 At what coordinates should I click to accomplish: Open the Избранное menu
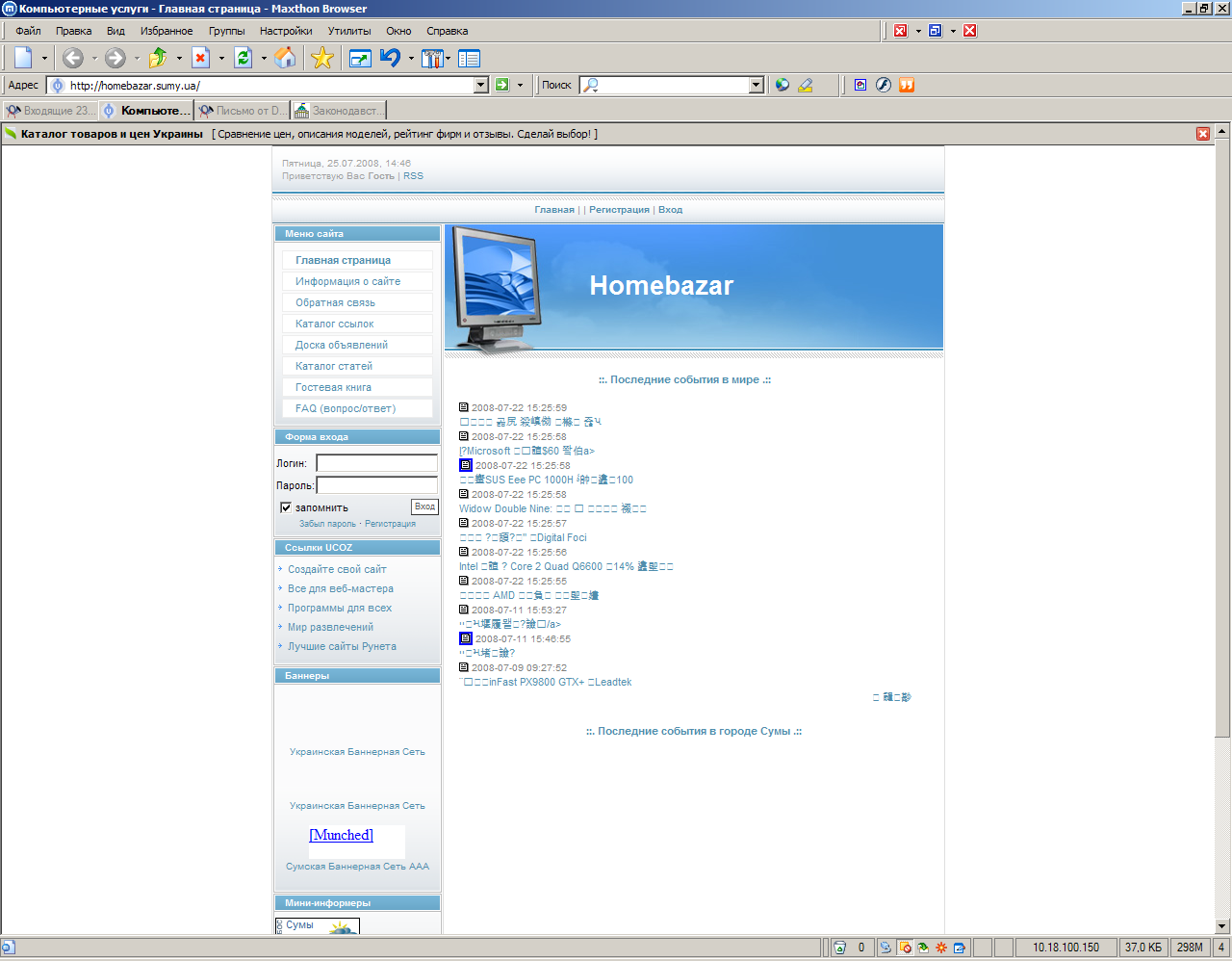point(167,31)
